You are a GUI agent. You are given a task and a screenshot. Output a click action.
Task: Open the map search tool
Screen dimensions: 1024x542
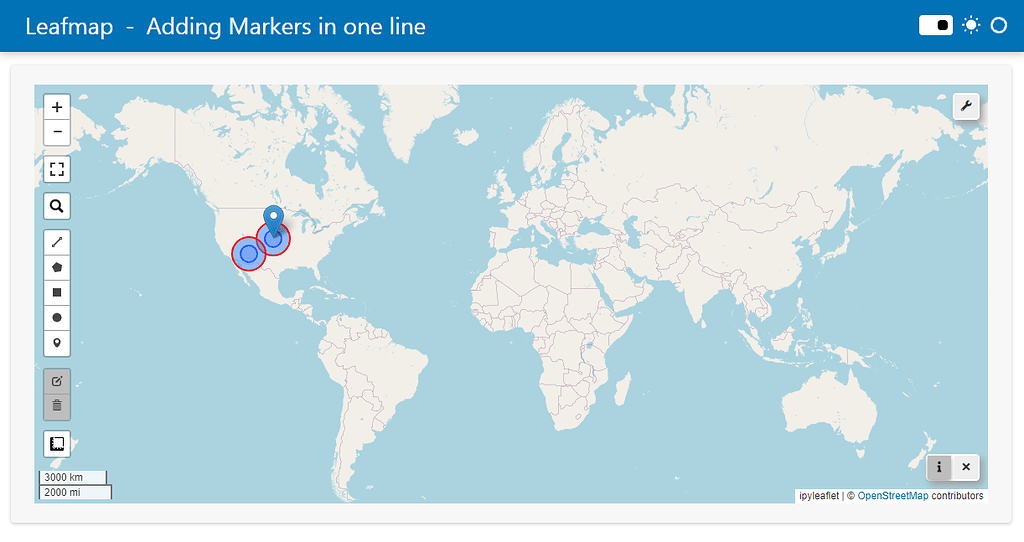[x=57, y=206]
